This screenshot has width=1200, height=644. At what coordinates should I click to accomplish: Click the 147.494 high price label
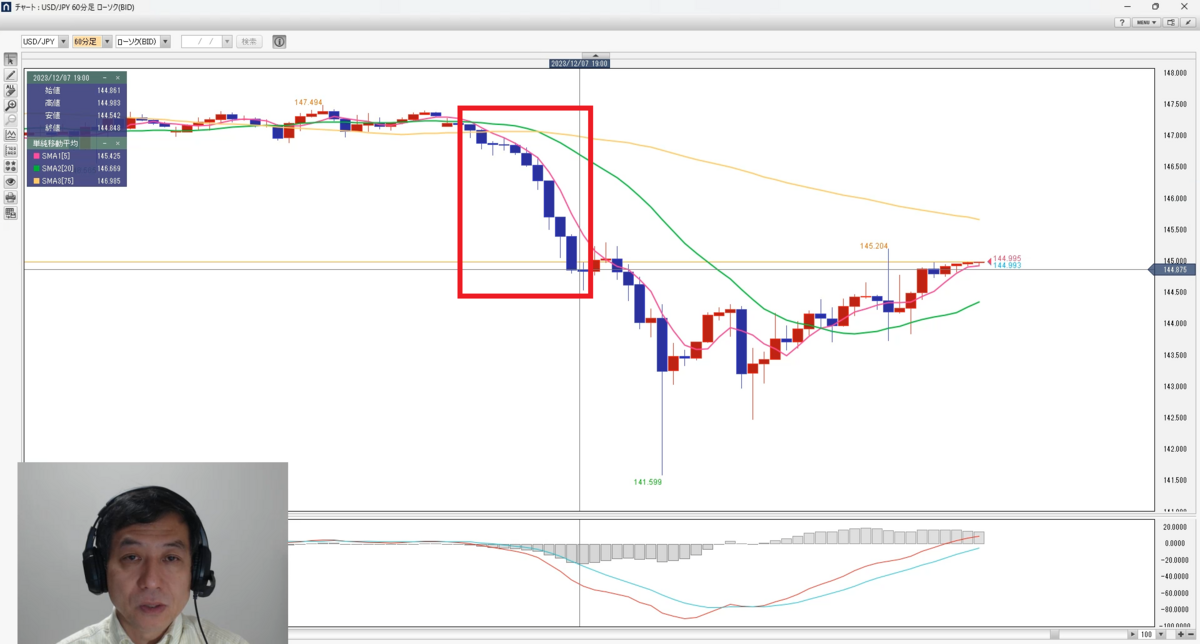pyautogui.click(x=308, y=102)
